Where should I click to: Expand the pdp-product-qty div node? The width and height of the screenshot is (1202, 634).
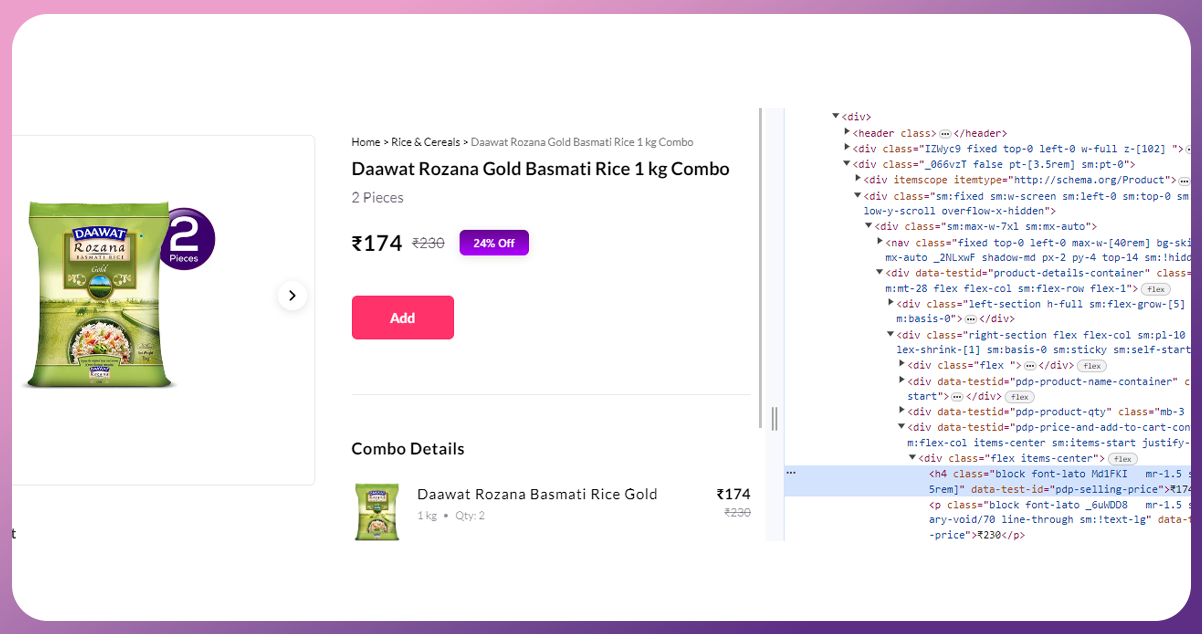click(901, 412)
